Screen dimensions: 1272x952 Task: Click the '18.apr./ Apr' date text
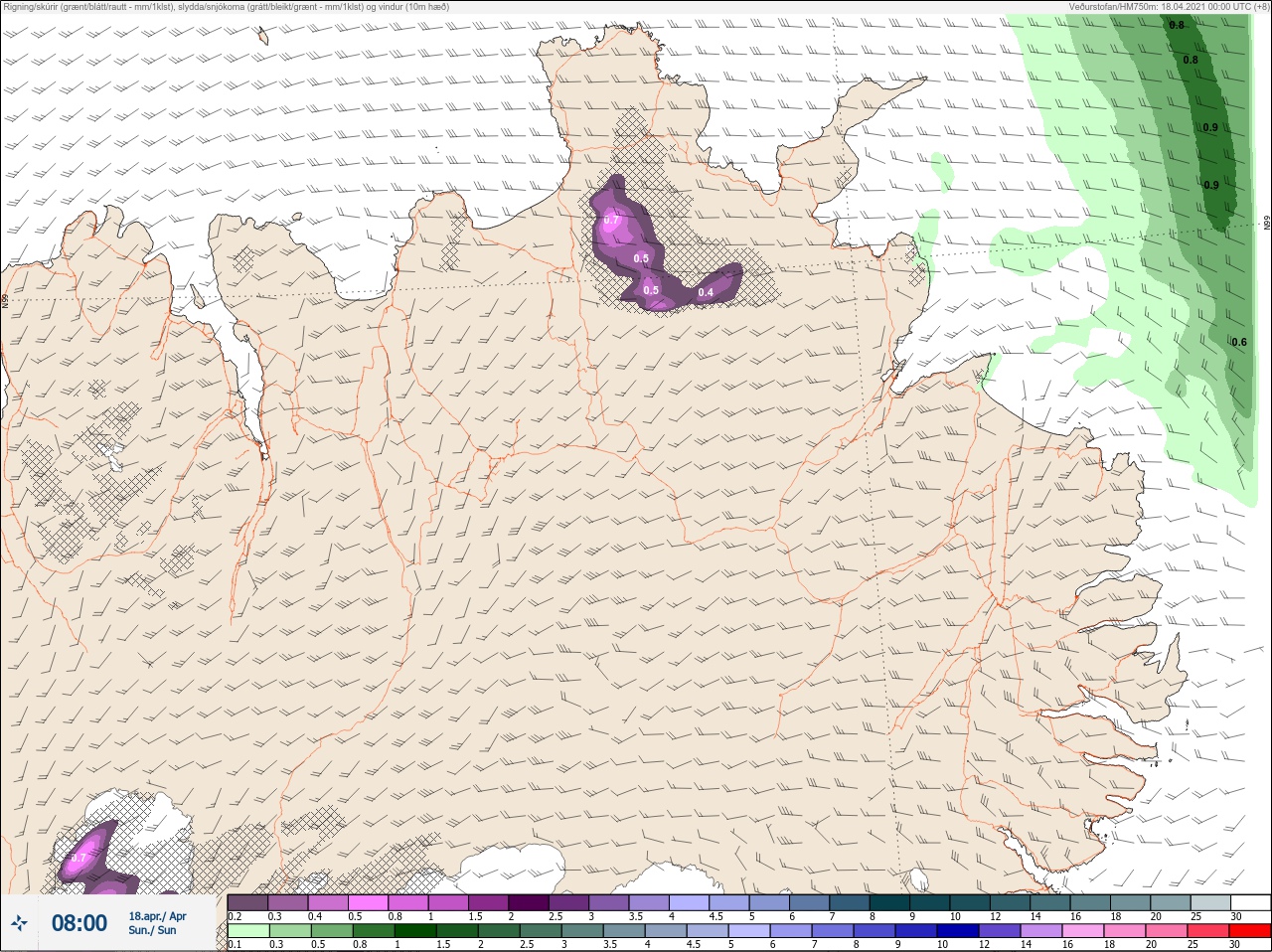point(157,916)
